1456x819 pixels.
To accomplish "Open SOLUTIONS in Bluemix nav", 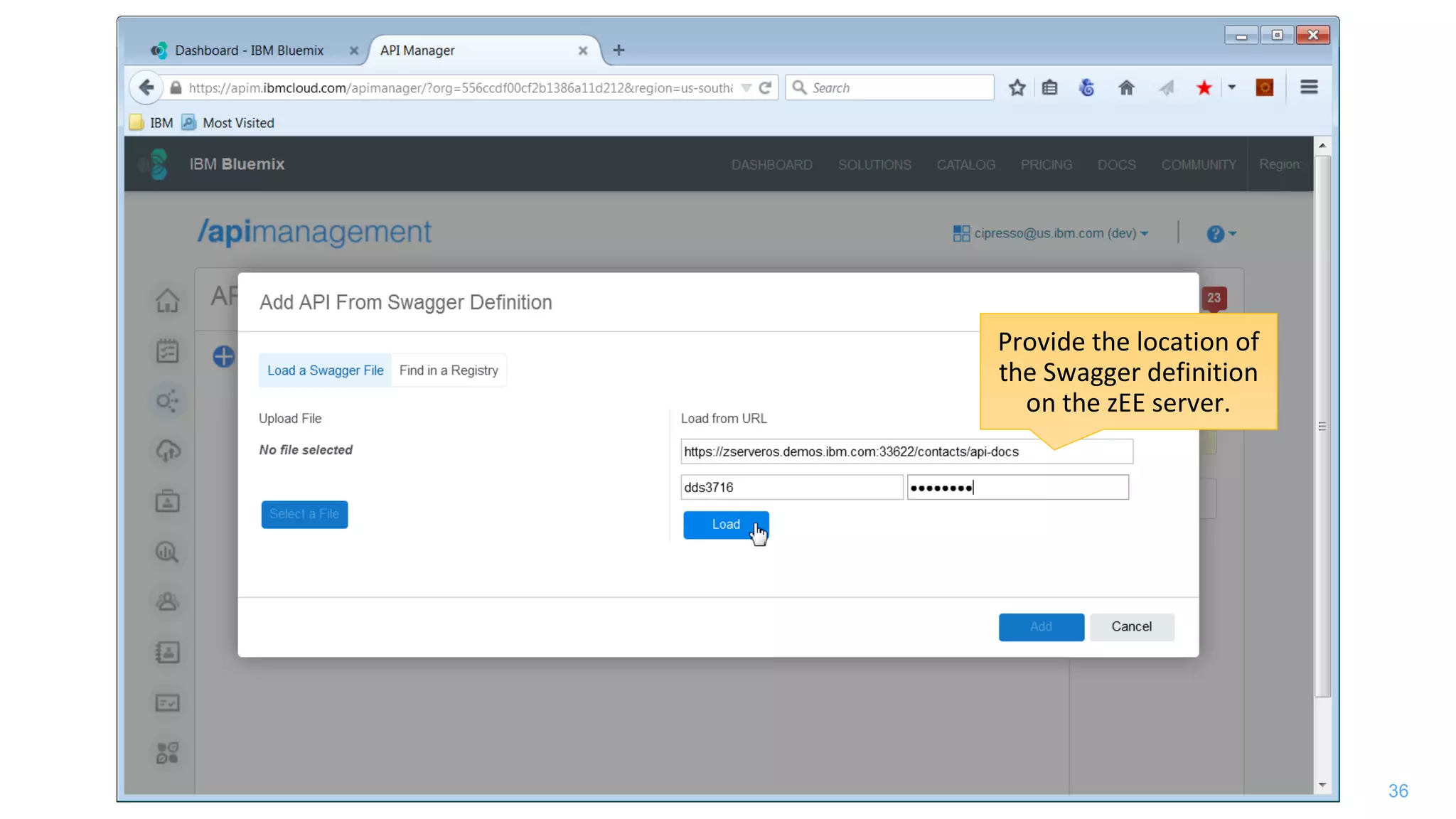I will click(x=874, y=165).
